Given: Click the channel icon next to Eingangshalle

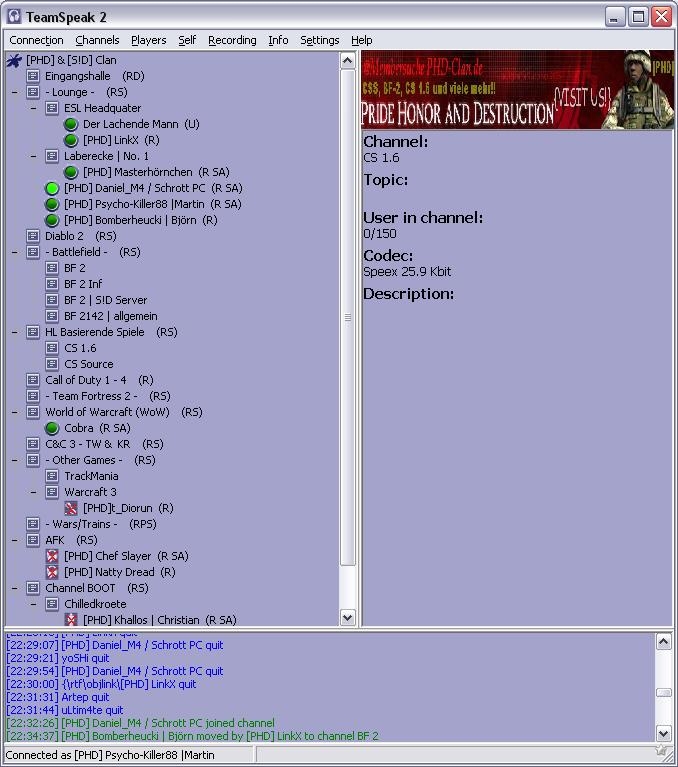Looking at the screenshot, I should (x=33, y=76).
